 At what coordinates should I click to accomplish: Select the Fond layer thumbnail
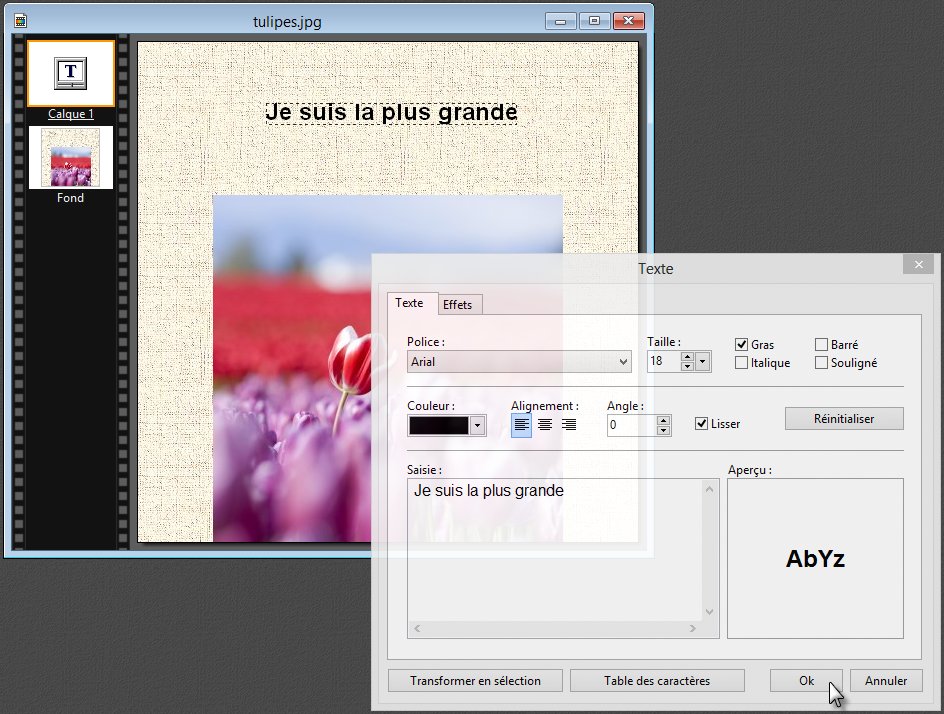pos(70,158)
